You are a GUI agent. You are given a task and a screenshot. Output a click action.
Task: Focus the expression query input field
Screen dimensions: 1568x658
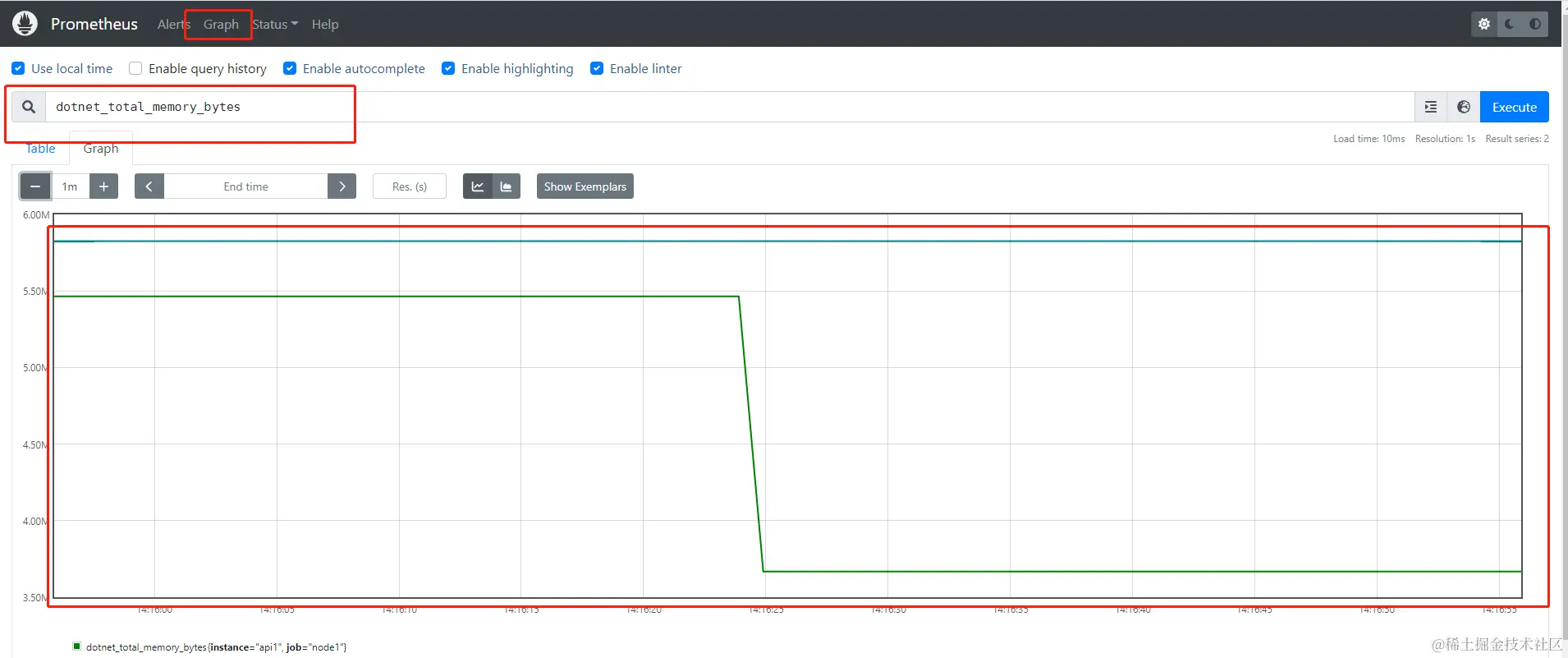point(730,107)
